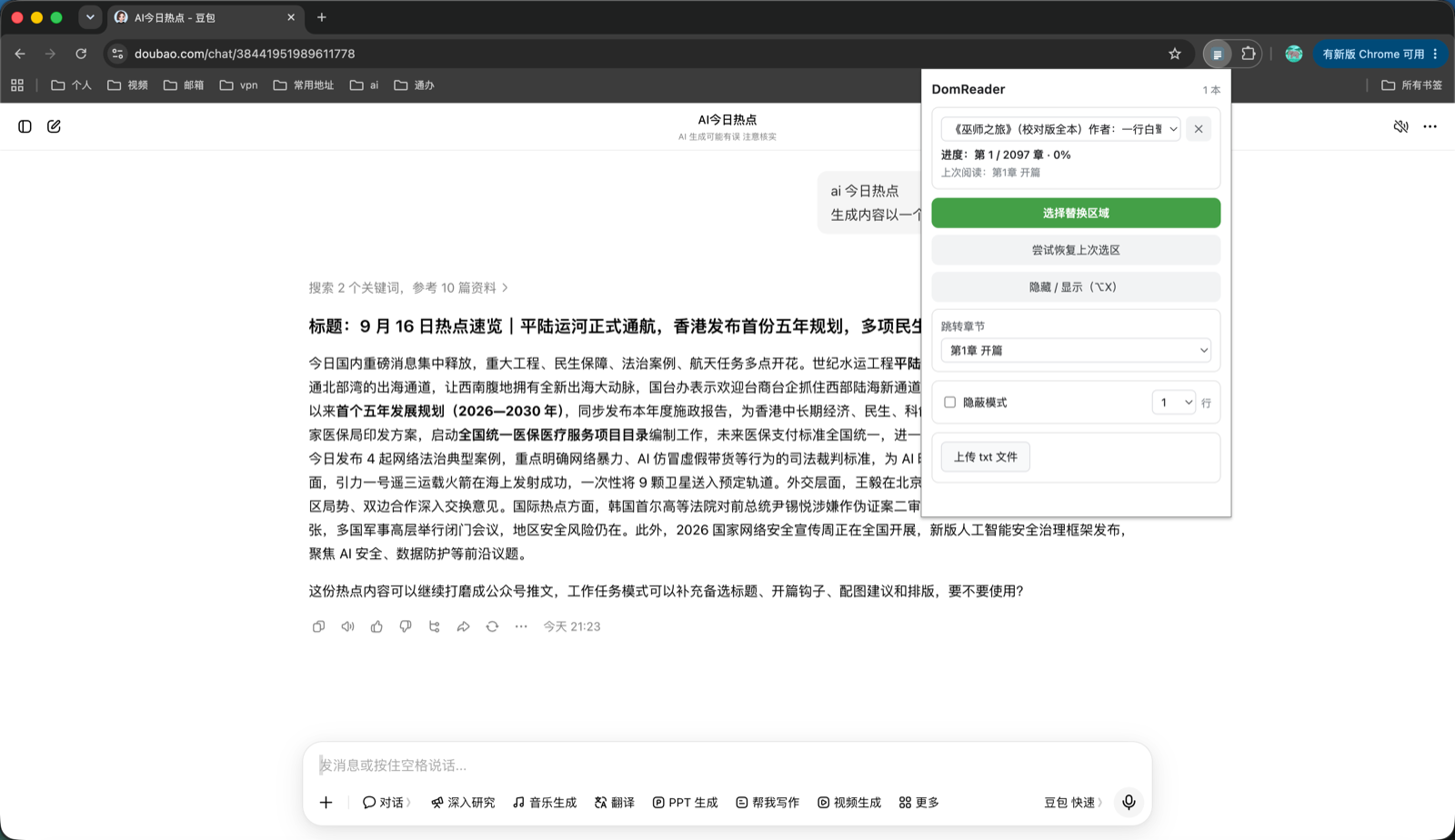Activate the microphone voice input button
1455x840 pixels.
coord(1129,802)
